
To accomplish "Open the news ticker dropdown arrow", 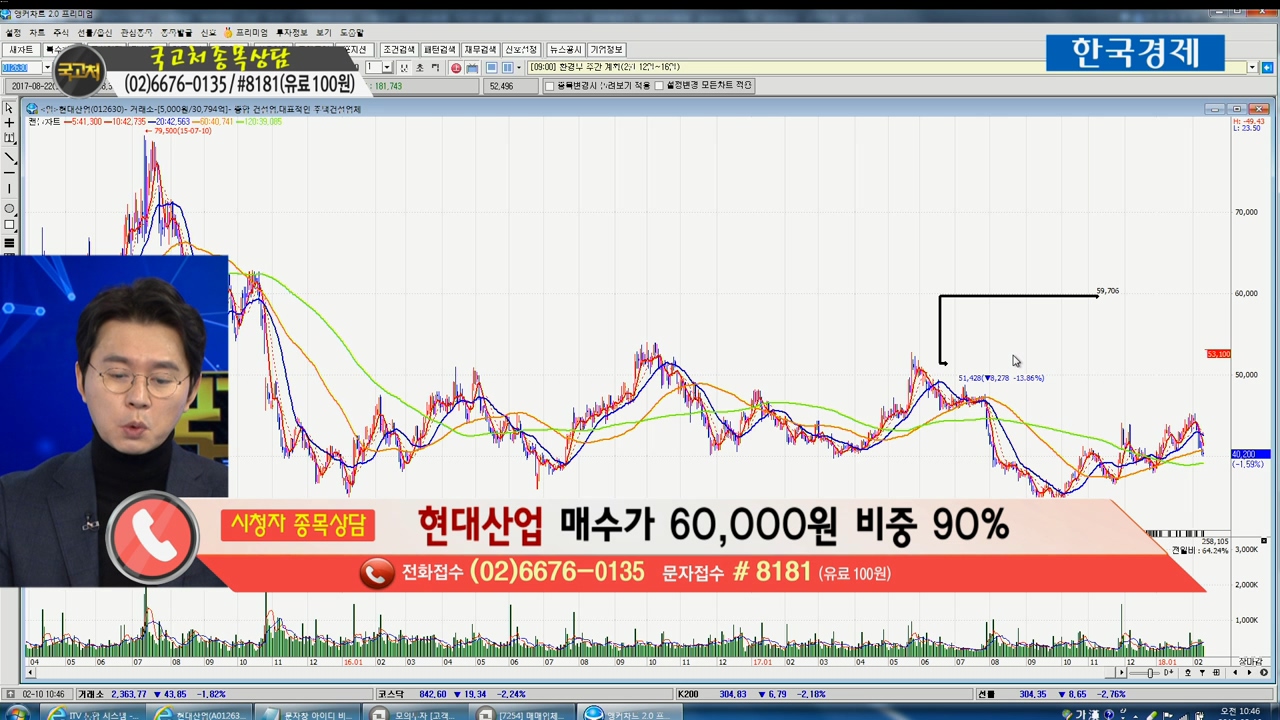I will coord(1252,68).
